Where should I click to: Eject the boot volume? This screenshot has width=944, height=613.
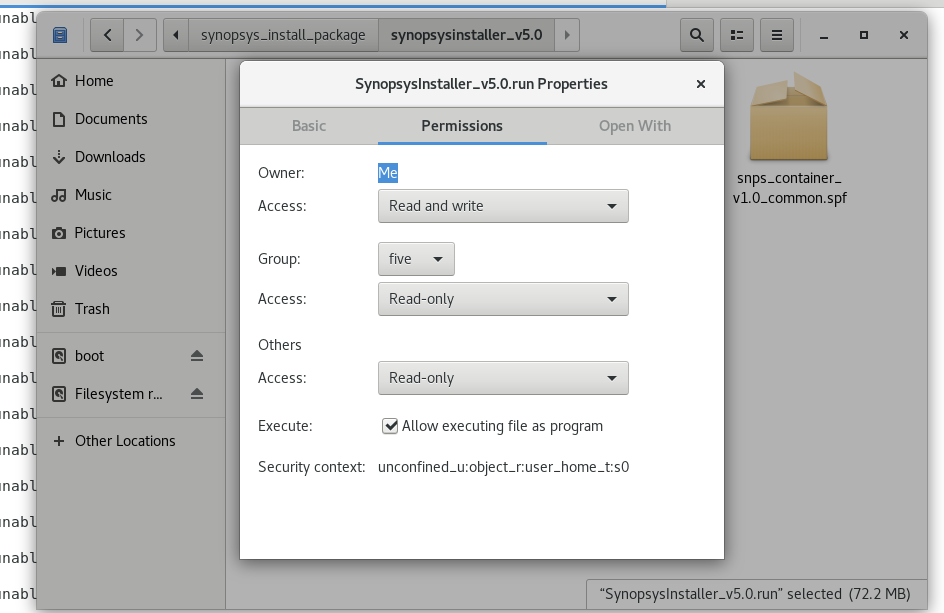[x=197, y=356]
